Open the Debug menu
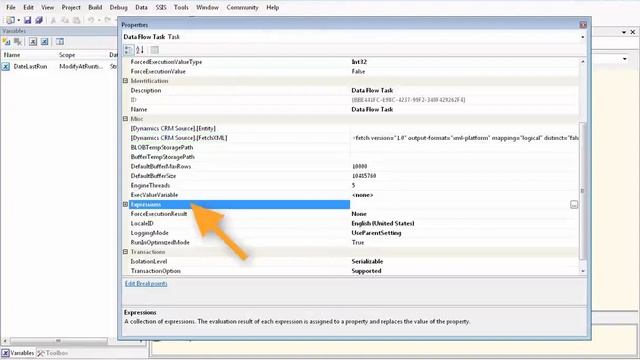 coord(118,7)
